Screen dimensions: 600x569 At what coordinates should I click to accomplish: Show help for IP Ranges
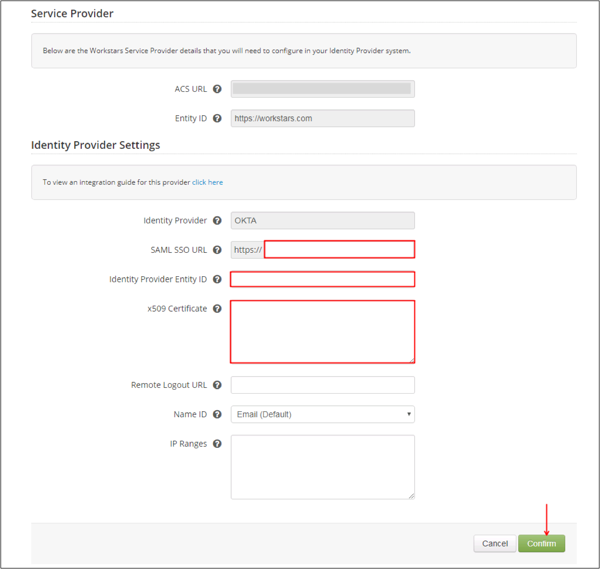(218, 444)
